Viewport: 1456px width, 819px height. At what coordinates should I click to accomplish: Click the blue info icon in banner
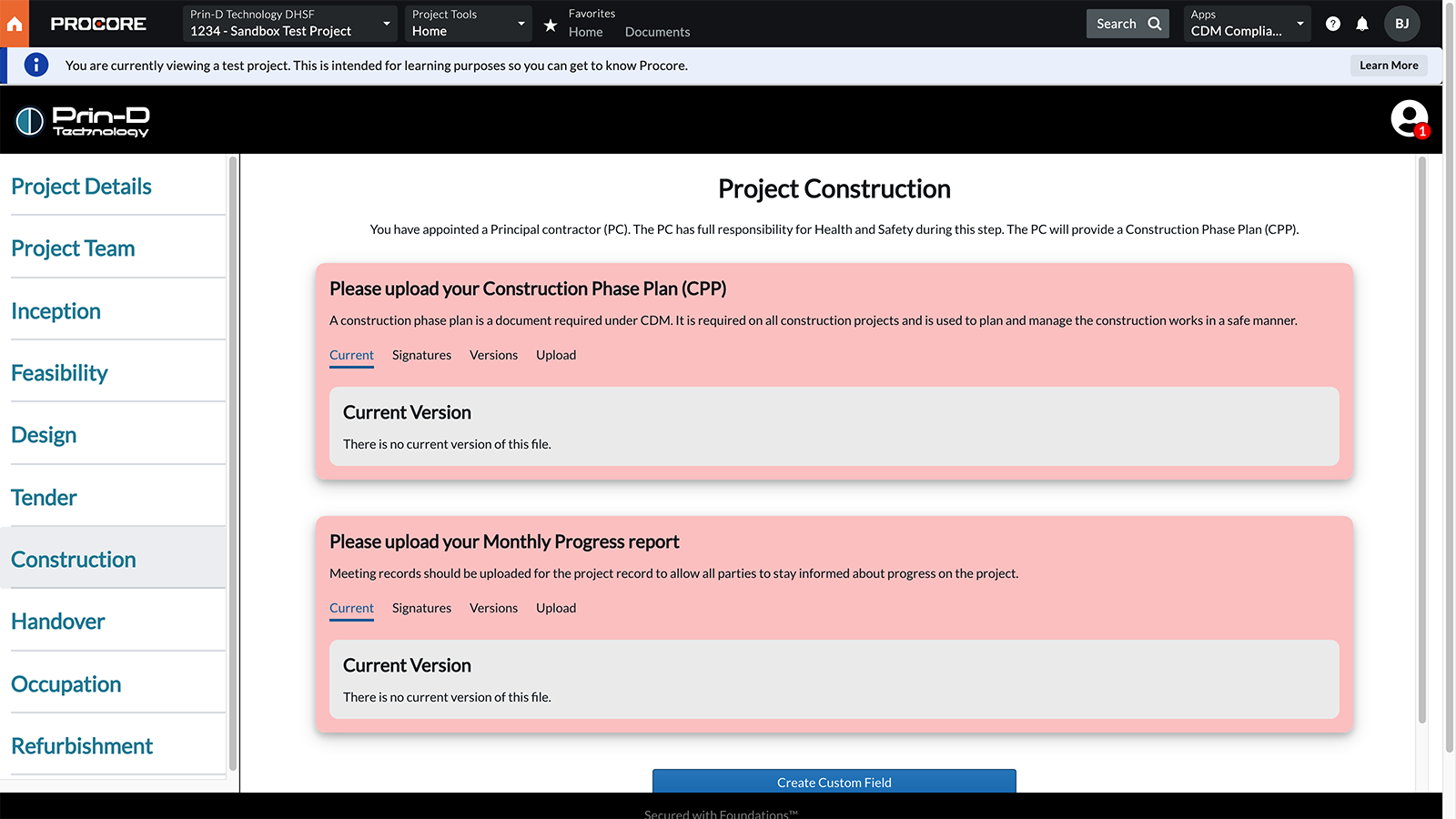[x=36, y=66]
